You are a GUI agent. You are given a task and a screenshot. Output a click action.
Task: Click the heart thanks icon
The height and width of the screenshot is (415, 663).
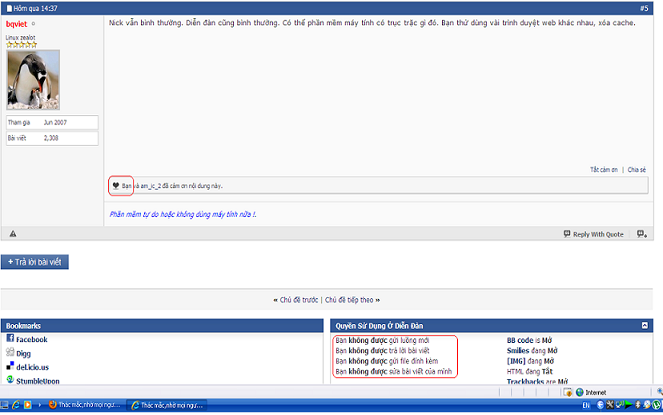coord(115,185)
